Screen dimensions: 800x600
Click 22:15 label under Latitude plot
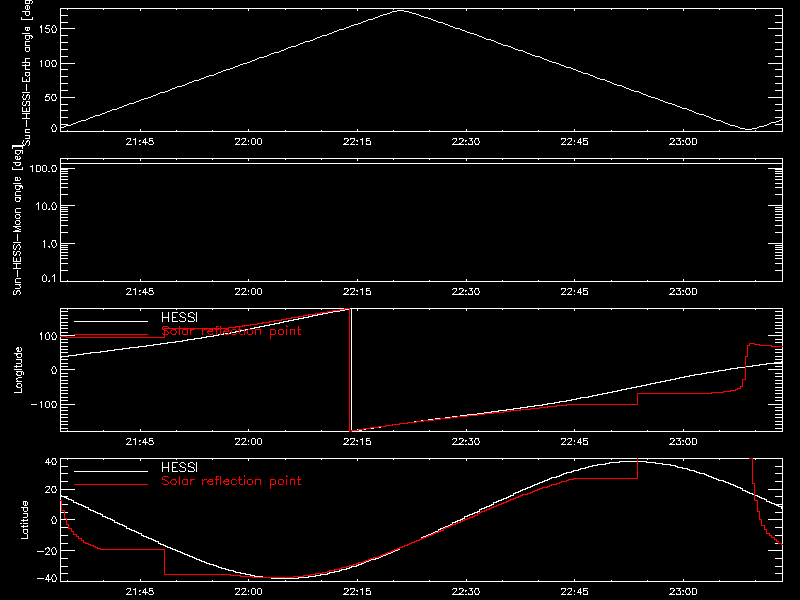pyautogui.click(x=357, y=592)
